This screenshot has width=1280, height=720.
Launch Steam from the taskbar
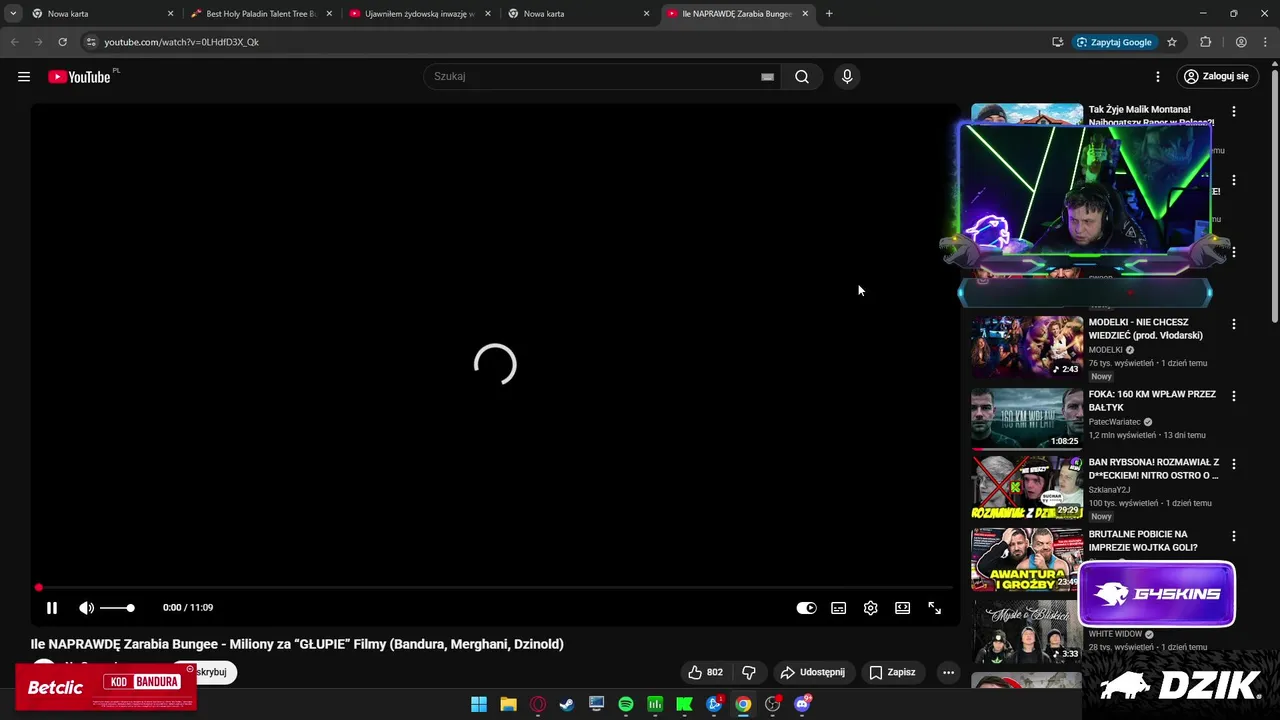point(567,704)
